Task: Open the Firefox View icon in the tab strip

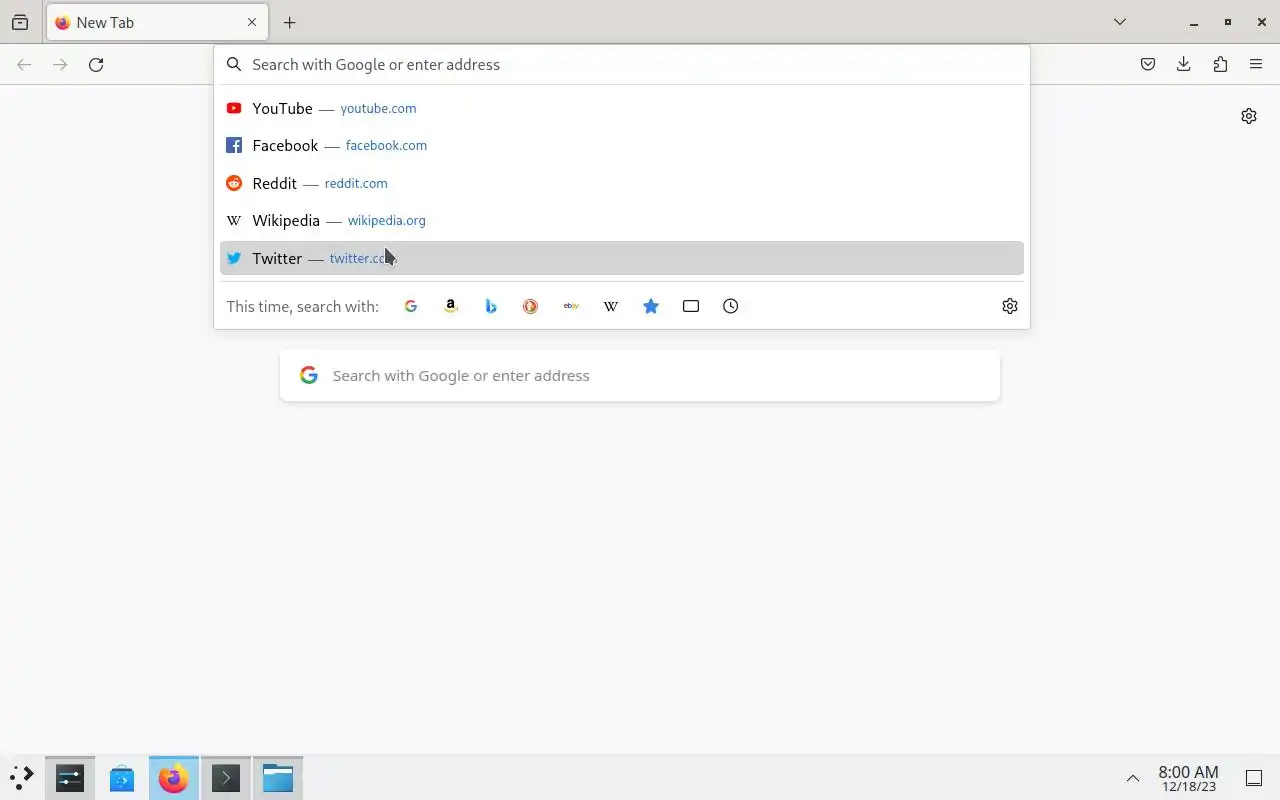Action: coord(20,22)
